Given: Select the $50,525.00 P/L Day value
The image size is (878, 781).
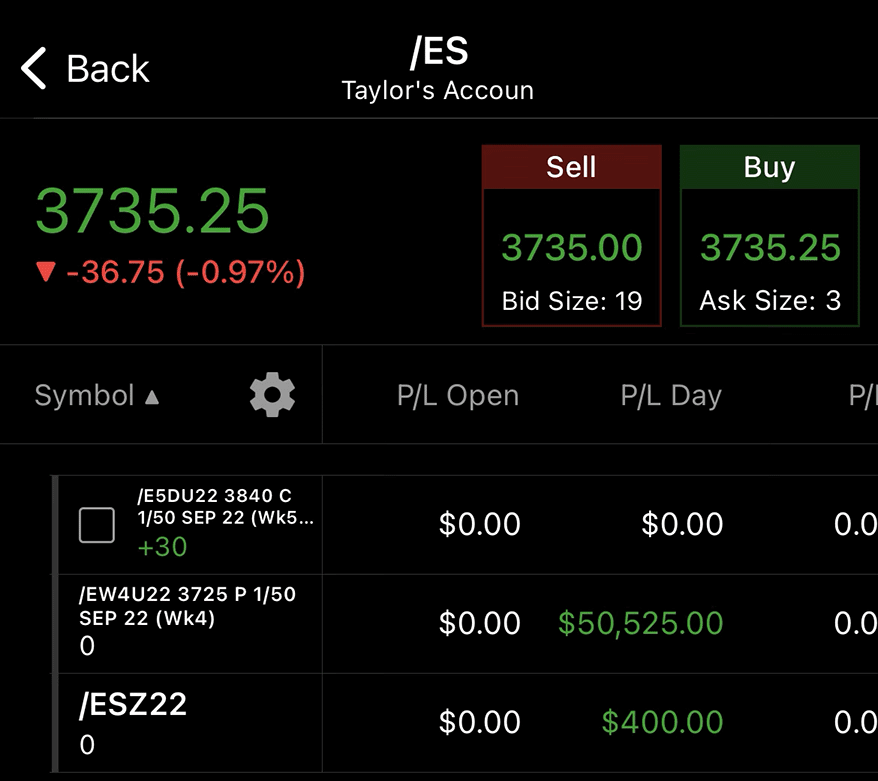Looking at the screenshot, I should click(640, 623).
